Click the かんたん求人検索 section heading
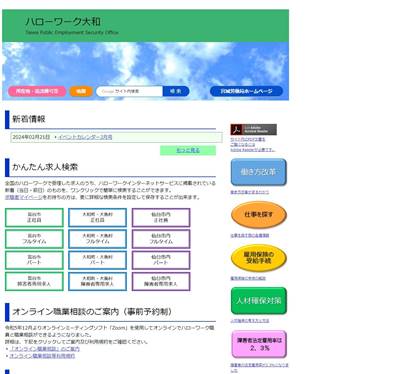This screenshot has height=374, width=400. click(45, 167)
